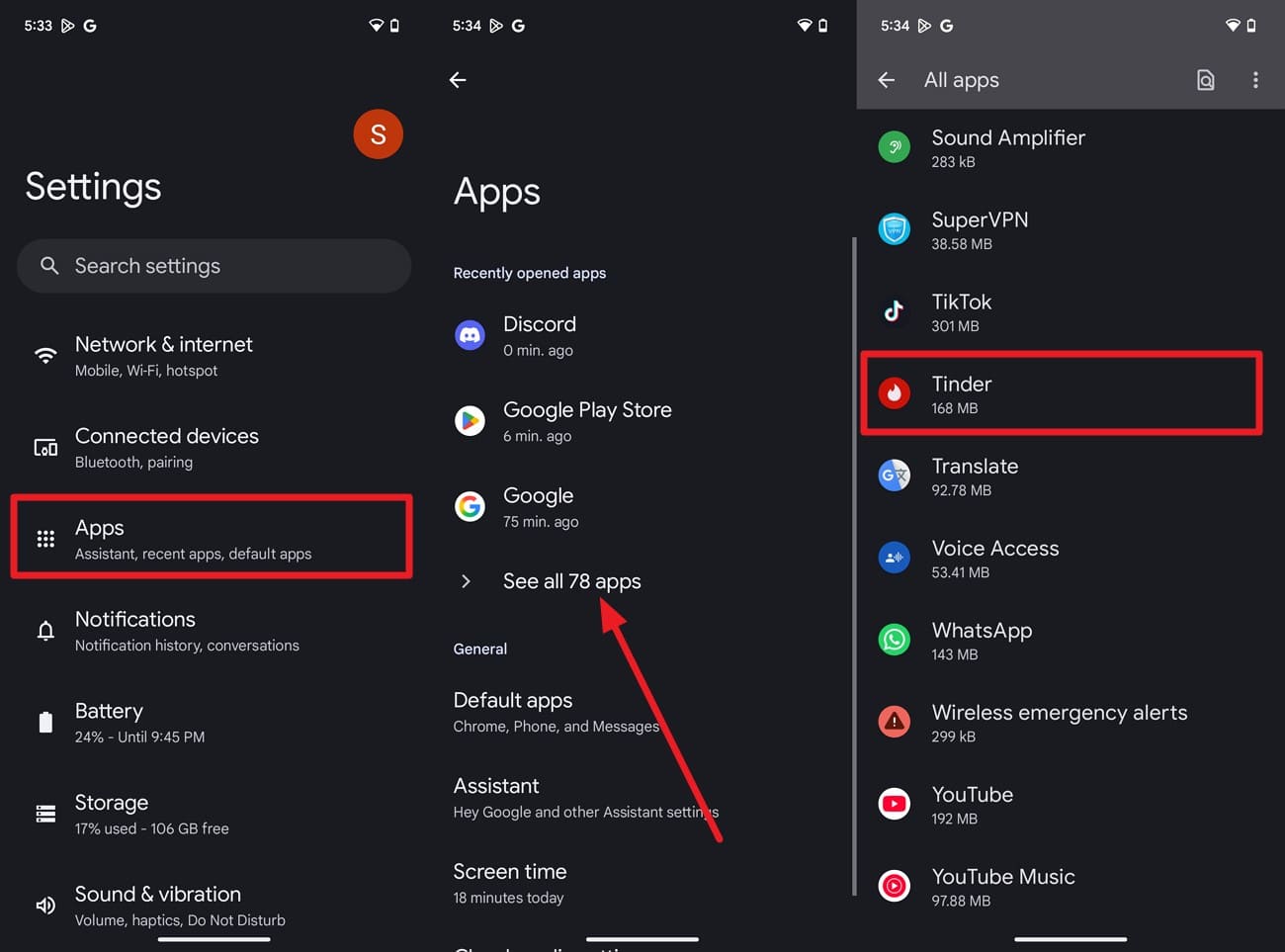Open the SuperVPN shield icon
This screenshot has height=952, width=1285.
coord(894,229)
